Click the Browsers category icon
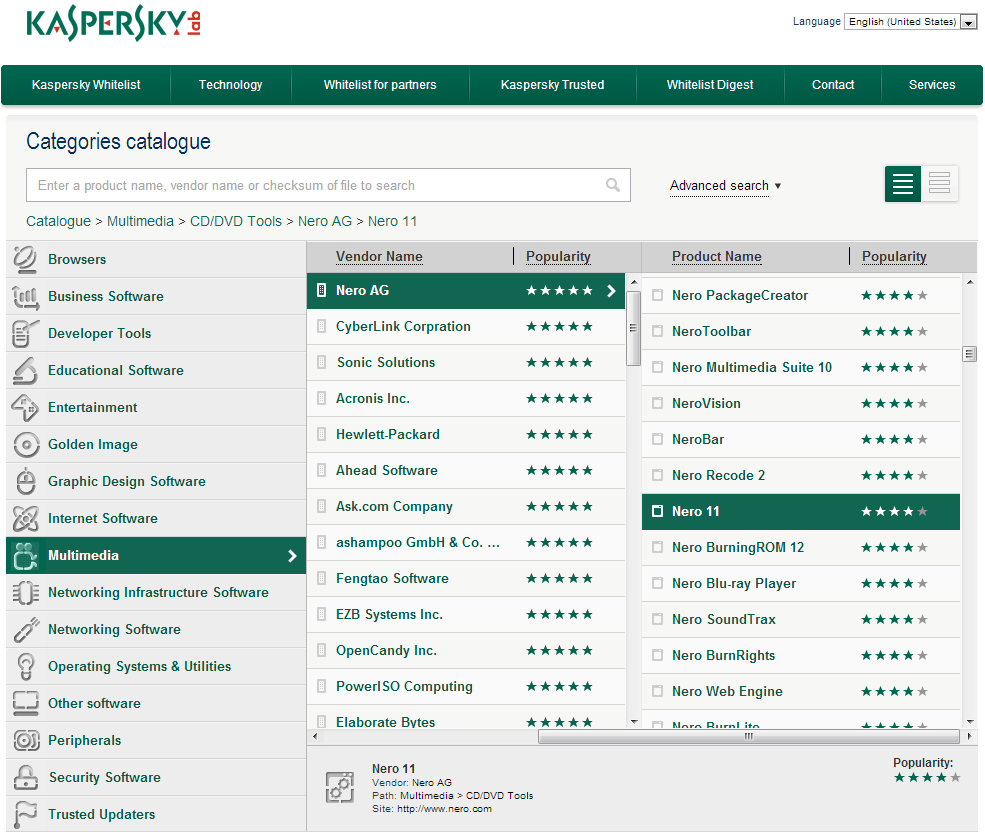This screenshot has width=985, height=838. pyautogui.click(x=25, y=259)
